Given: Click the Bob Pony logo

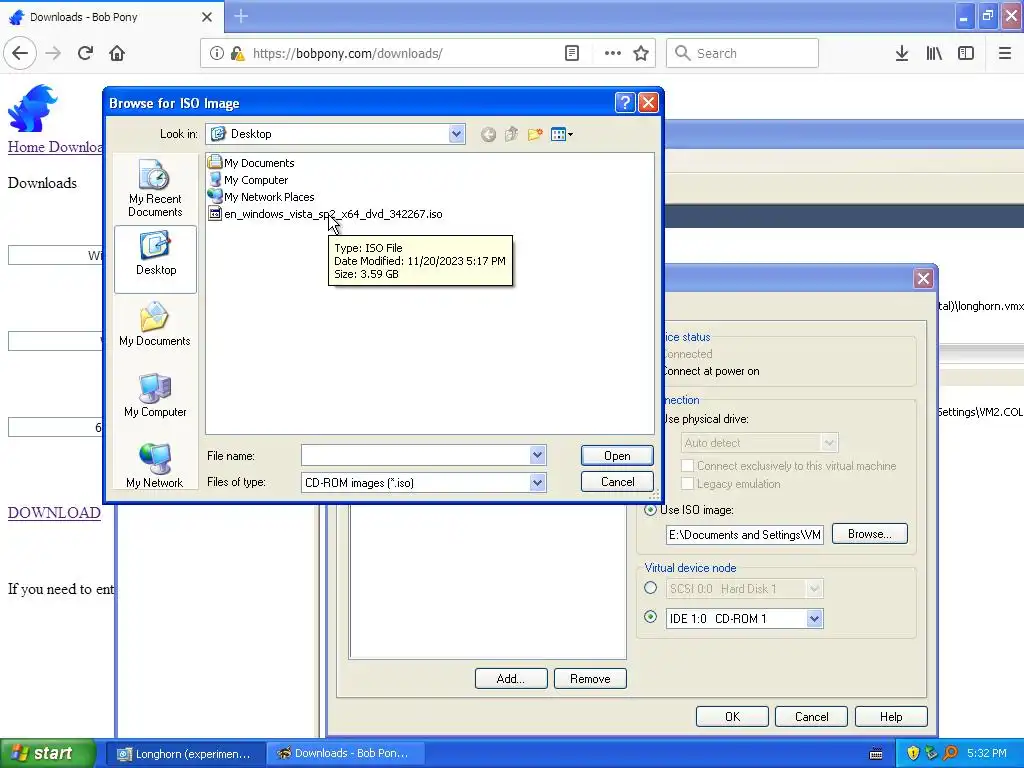Looking at the screenshot, I should (x=33, y=108).
